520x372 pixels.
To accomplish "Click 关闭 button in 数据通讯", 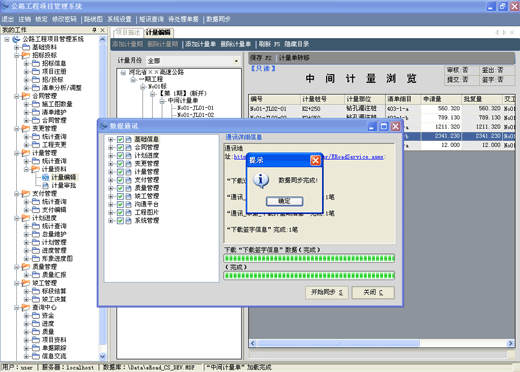I will point(373,292).
